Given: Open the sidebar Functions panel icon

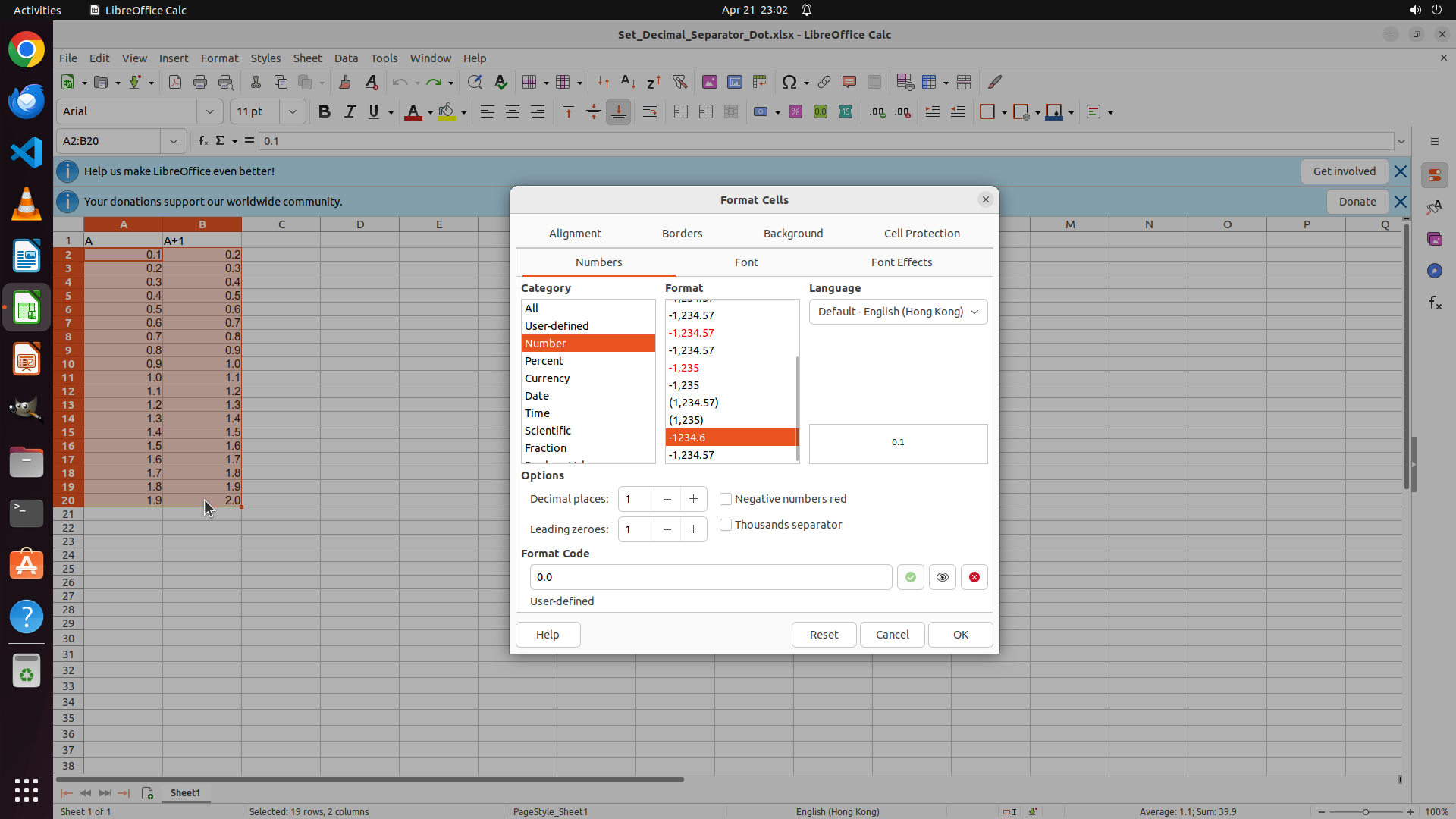Looking at the screenshot, I should click(x=1435, y=303).
